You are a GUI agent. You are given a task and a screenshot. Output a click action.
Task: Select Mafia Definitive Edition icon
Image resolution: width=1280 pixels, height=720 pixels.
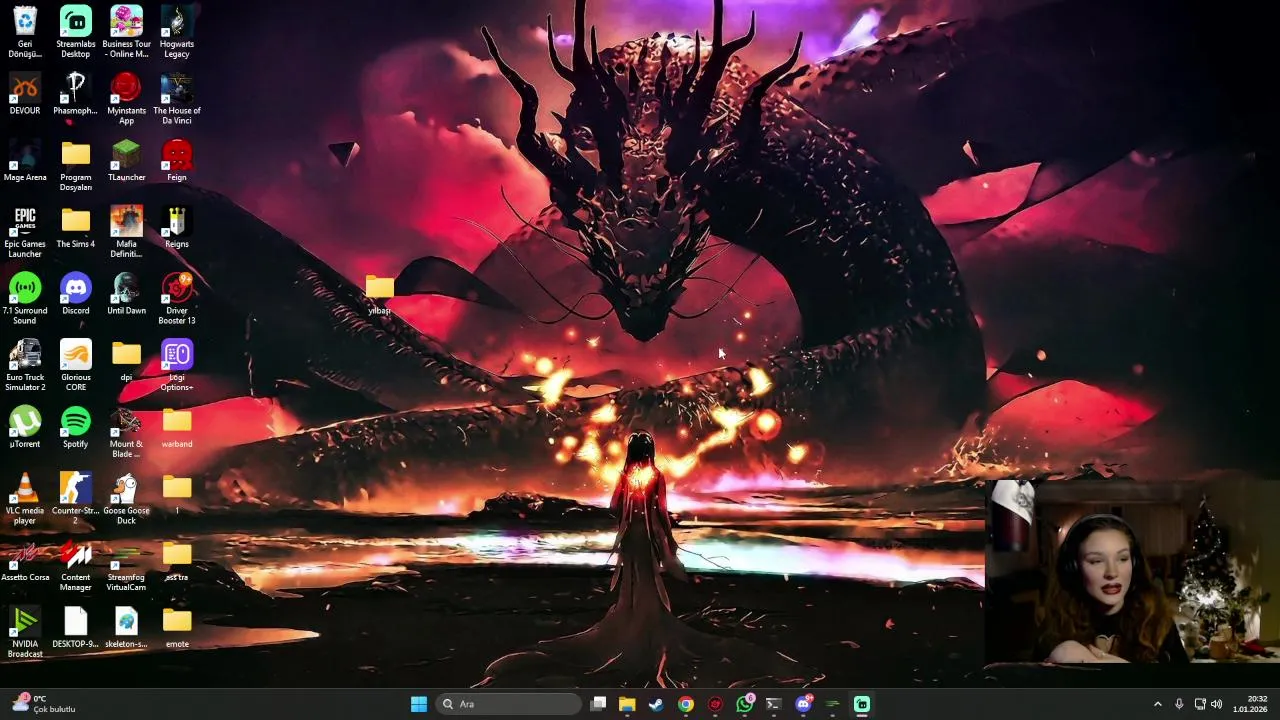126,232
